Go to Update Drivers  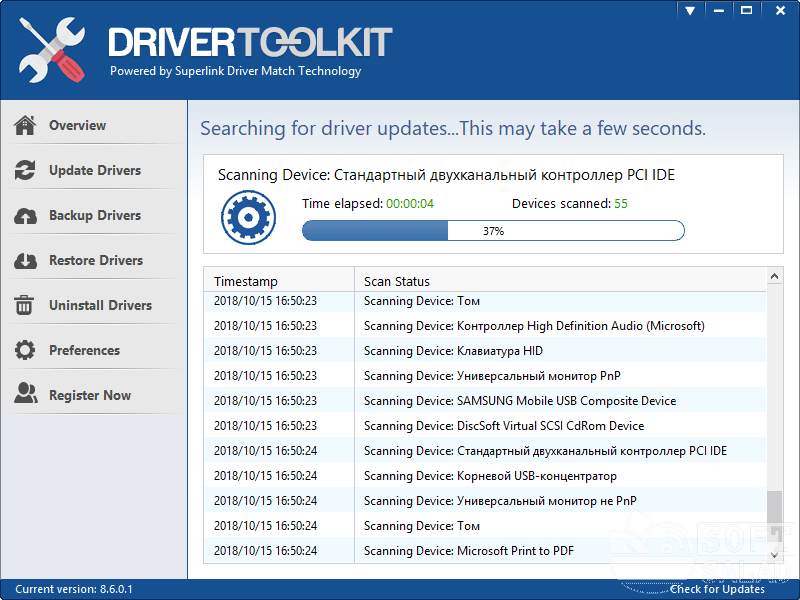pos(94,170)
